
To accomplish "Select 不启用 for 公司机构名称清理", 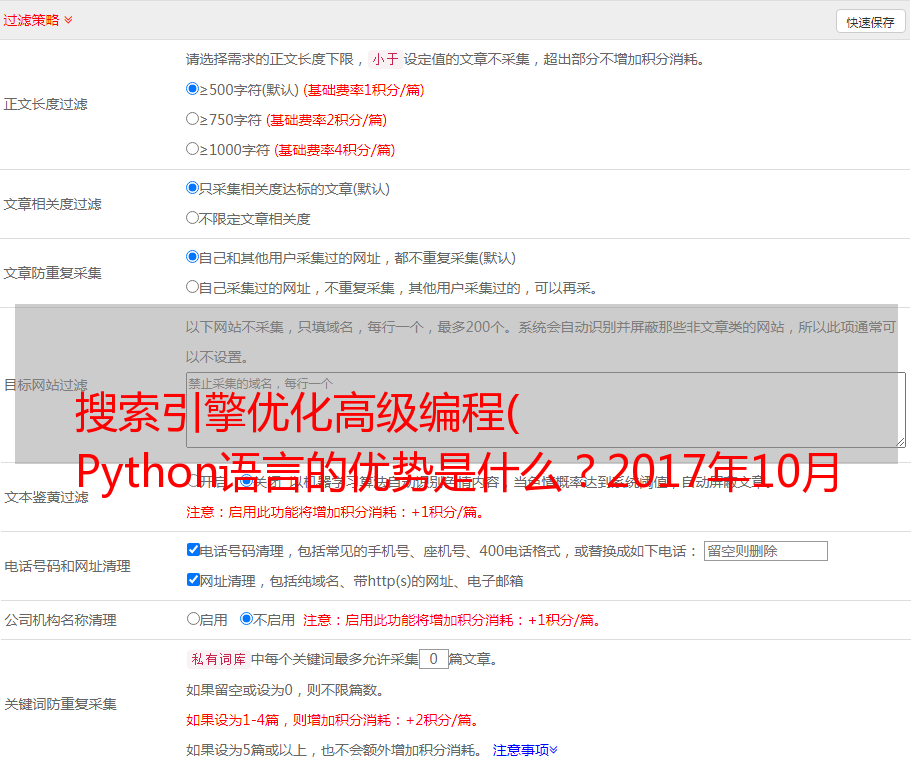I will [247, 619].
